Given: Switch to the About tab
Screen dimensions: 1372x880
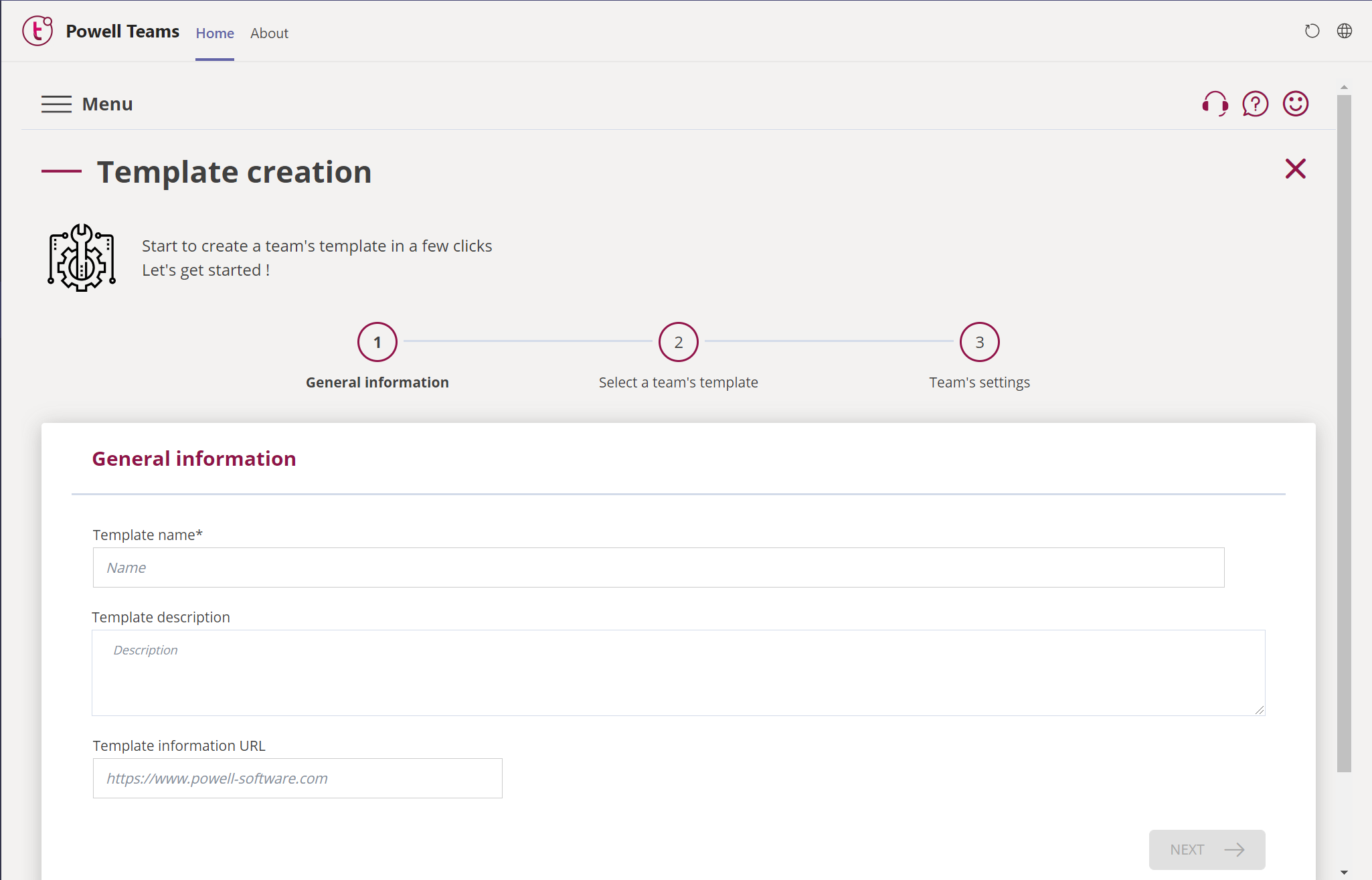Looking at the screenshot, I should point(269,33).
